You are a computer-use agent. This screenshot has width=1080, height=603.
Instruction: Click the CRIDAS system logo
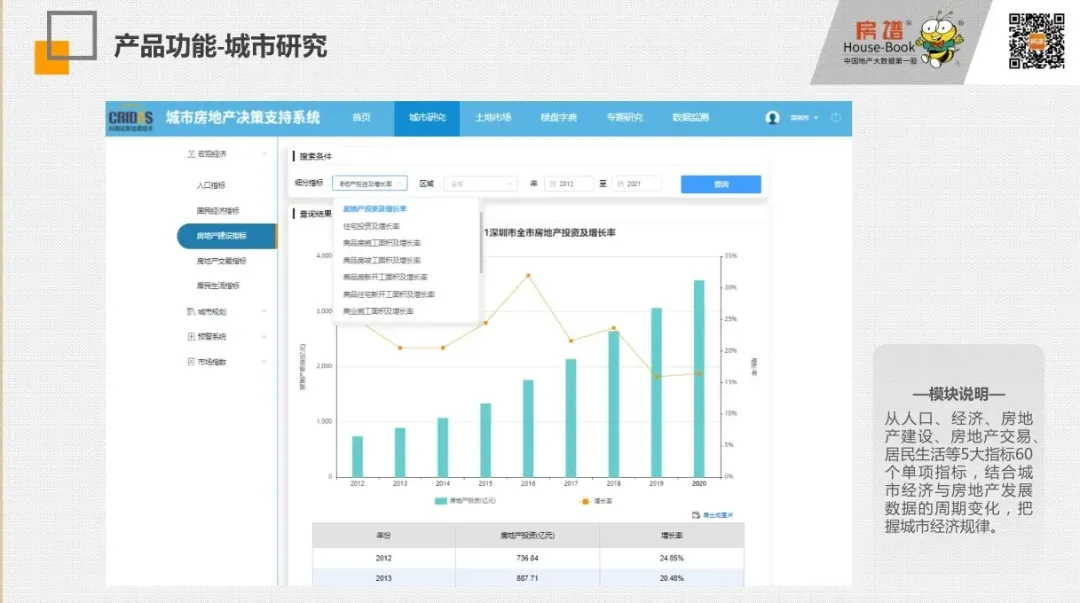[x=131, y=117]
